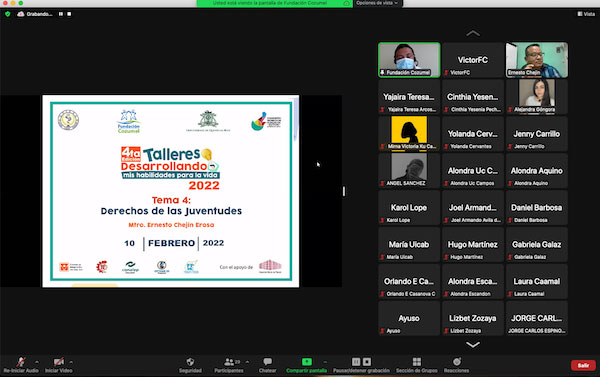Expand video options caret beside camera
Screen dimensions: 600x377
point(71,362)
